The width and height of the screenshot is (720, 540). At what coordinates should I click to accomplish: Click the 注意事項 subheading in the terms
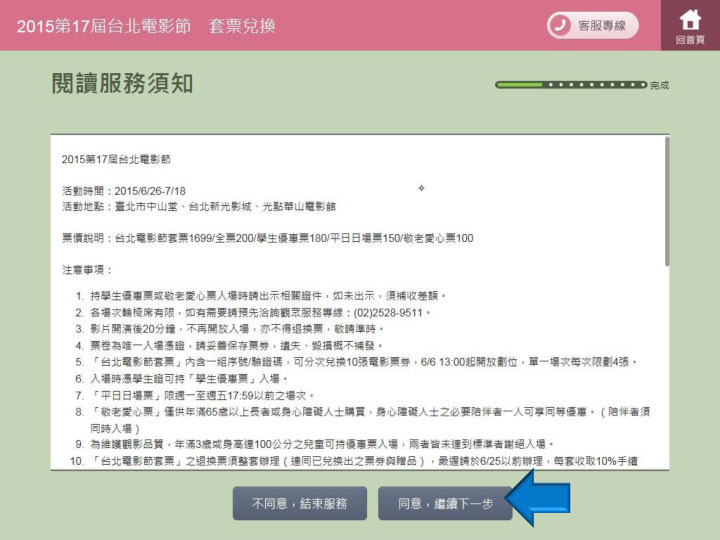coord(87,270)
